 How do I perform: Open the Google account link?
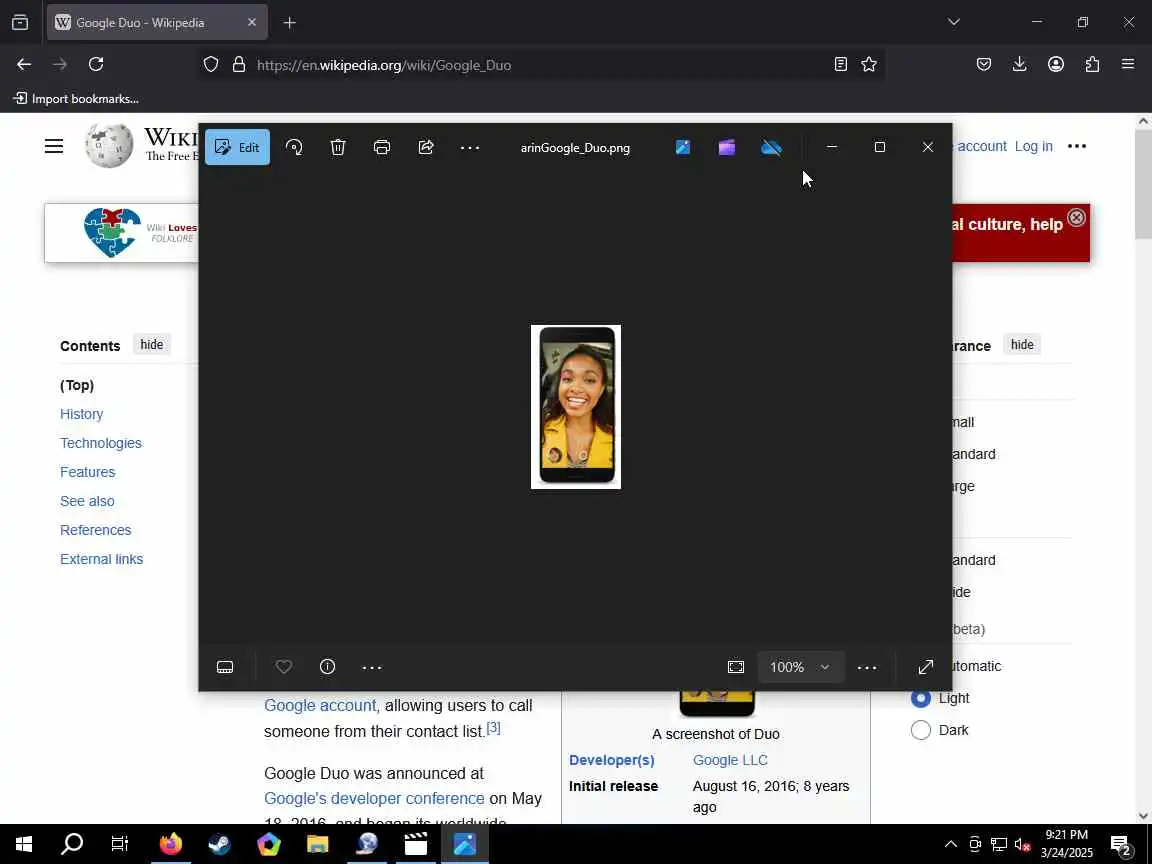pos(322,705)
